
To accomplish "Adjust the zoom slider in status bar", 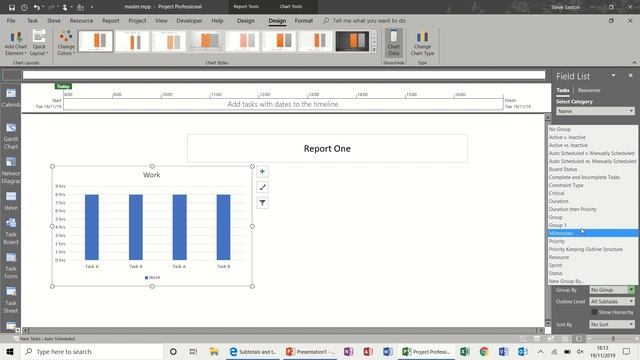I will pyautogui.click(x=613, y=339).
